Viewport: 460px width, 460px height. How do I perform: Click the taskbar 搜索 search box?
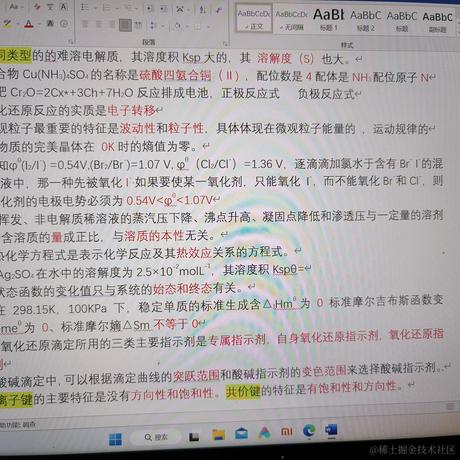point(156,437)
